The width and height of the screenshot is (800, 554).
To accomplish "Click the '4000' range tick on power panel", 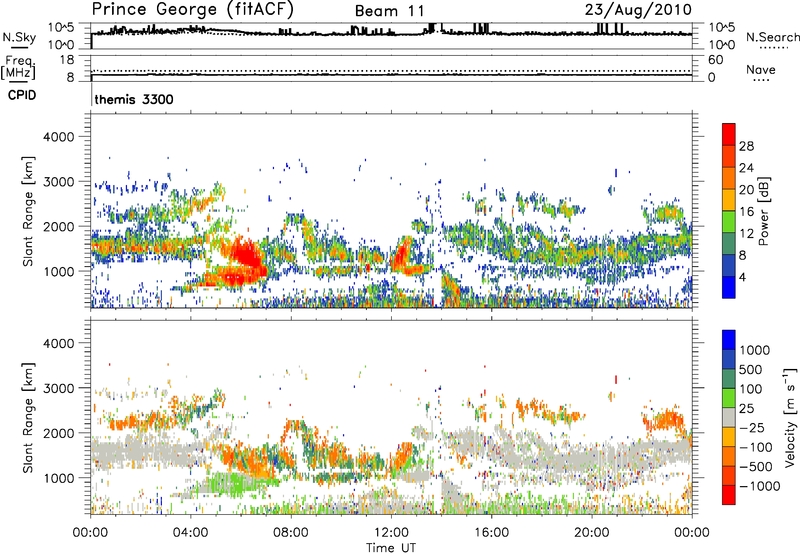I will (58, 137).
